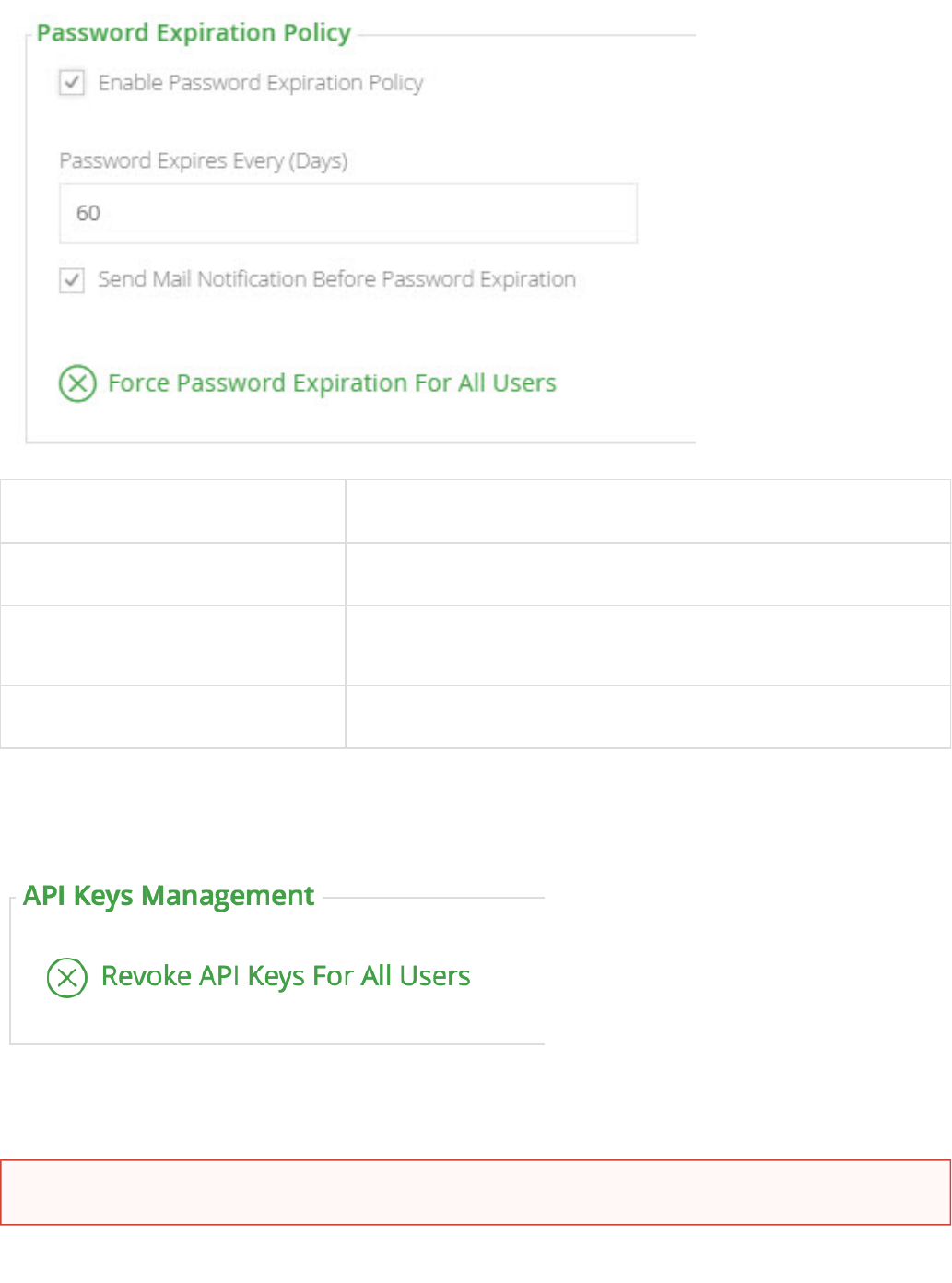Click the second row left table cell
This screenshot has width=952, height=1283.
click(x=173, y=574)
